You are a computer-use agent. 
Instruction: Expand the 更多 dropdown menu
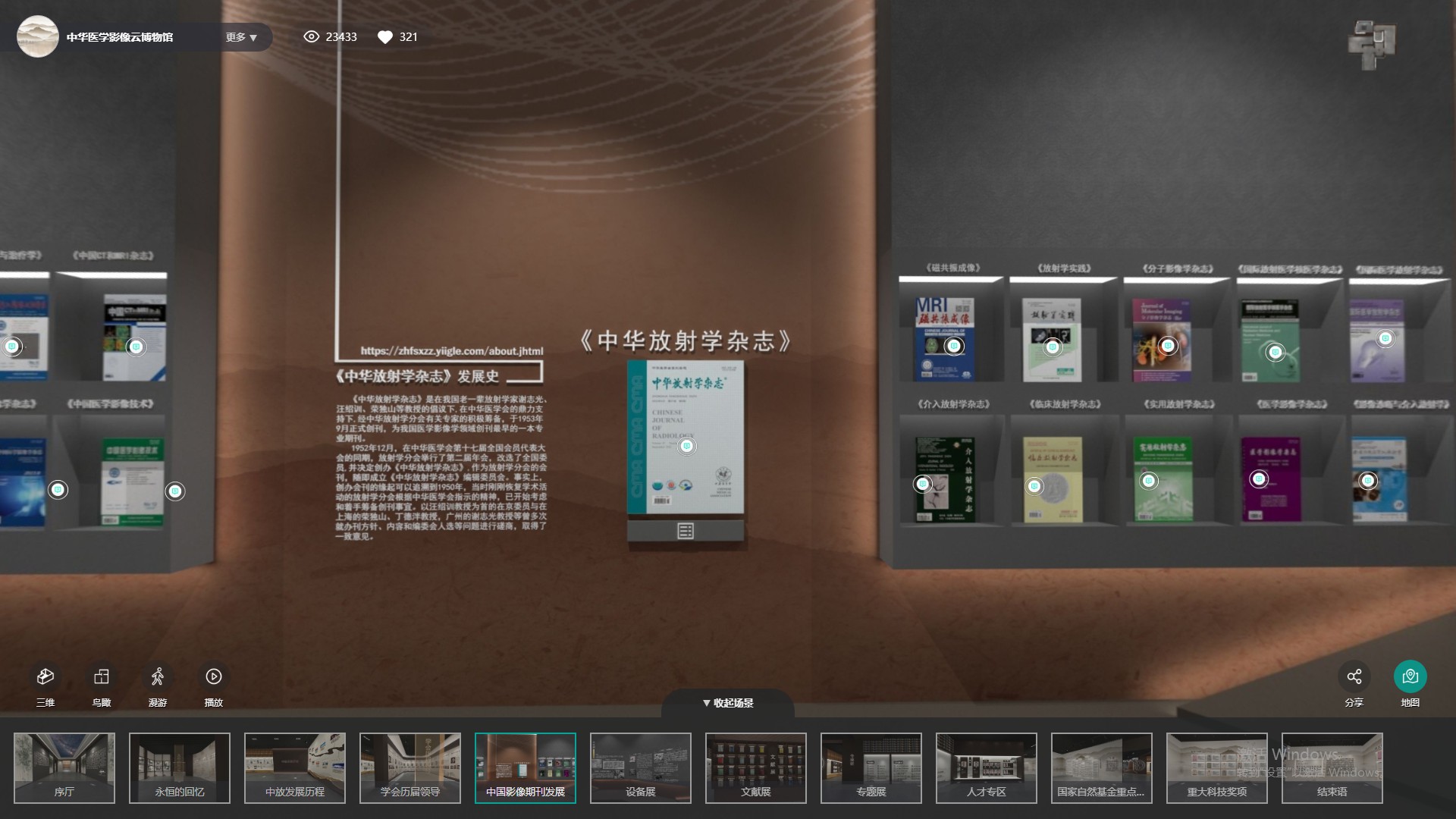(x=241, y=37)
